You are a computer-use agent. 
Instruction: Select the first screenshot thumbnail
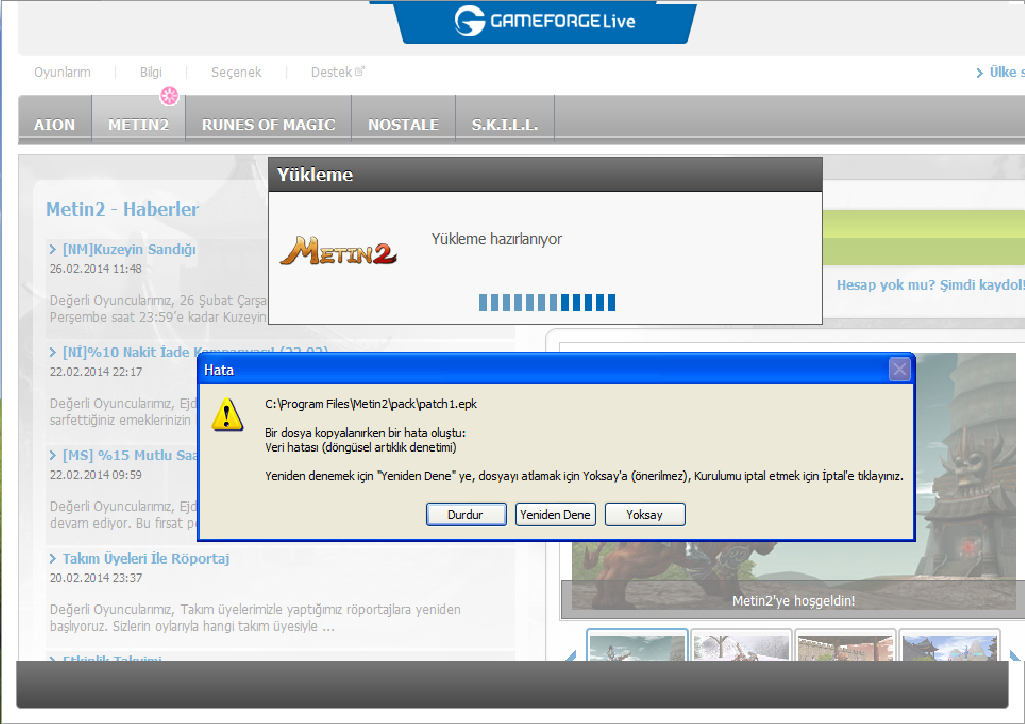[x=637, y=646]
